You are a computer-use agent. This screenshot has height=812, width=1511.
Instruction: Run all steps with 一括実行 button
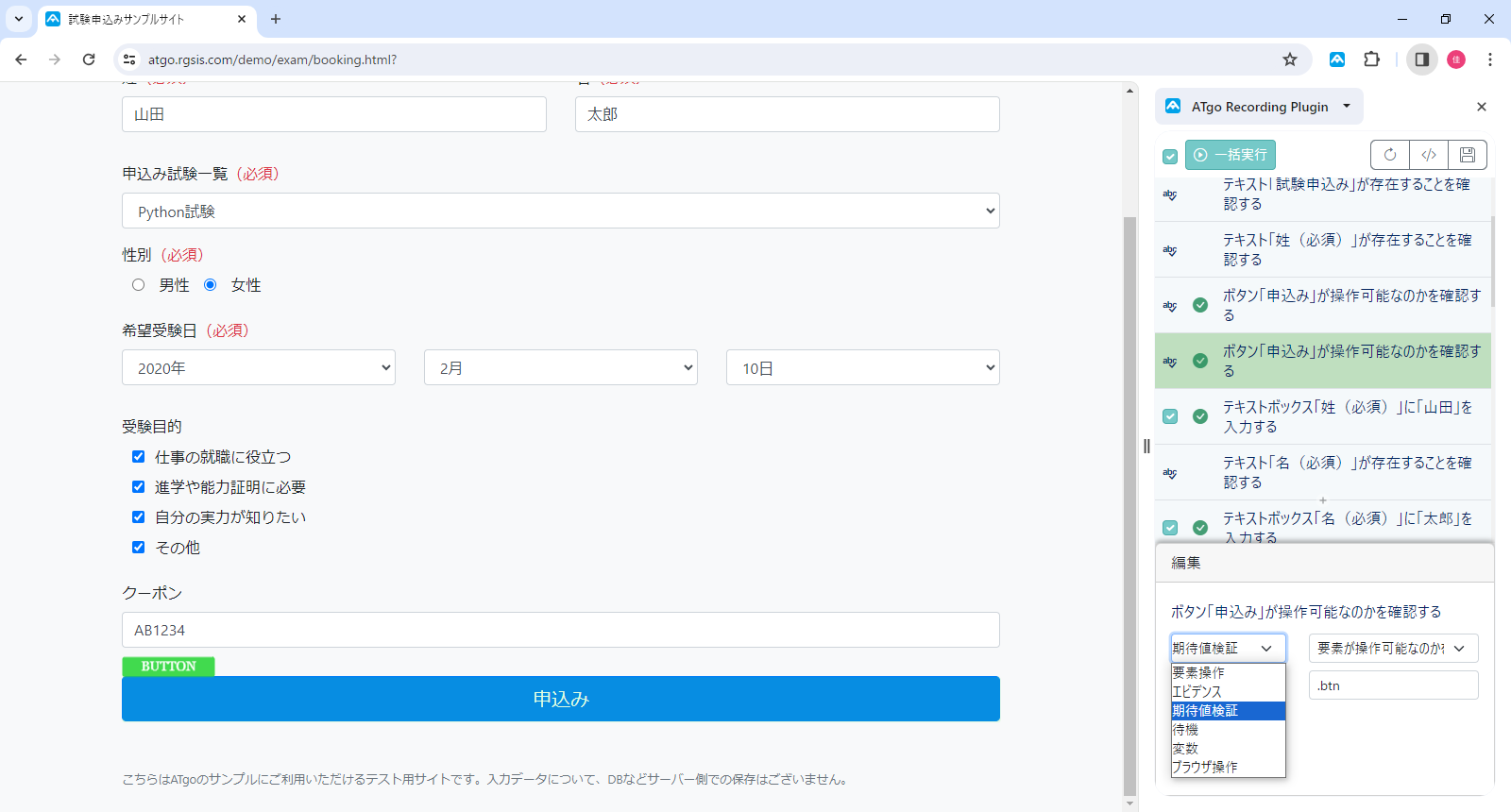1231,155
